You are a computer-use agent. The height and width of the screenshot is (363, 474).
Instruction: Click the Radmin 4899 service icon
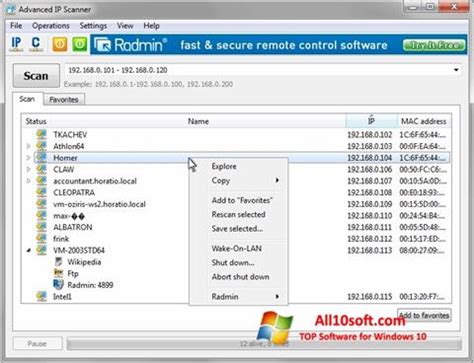58,285
